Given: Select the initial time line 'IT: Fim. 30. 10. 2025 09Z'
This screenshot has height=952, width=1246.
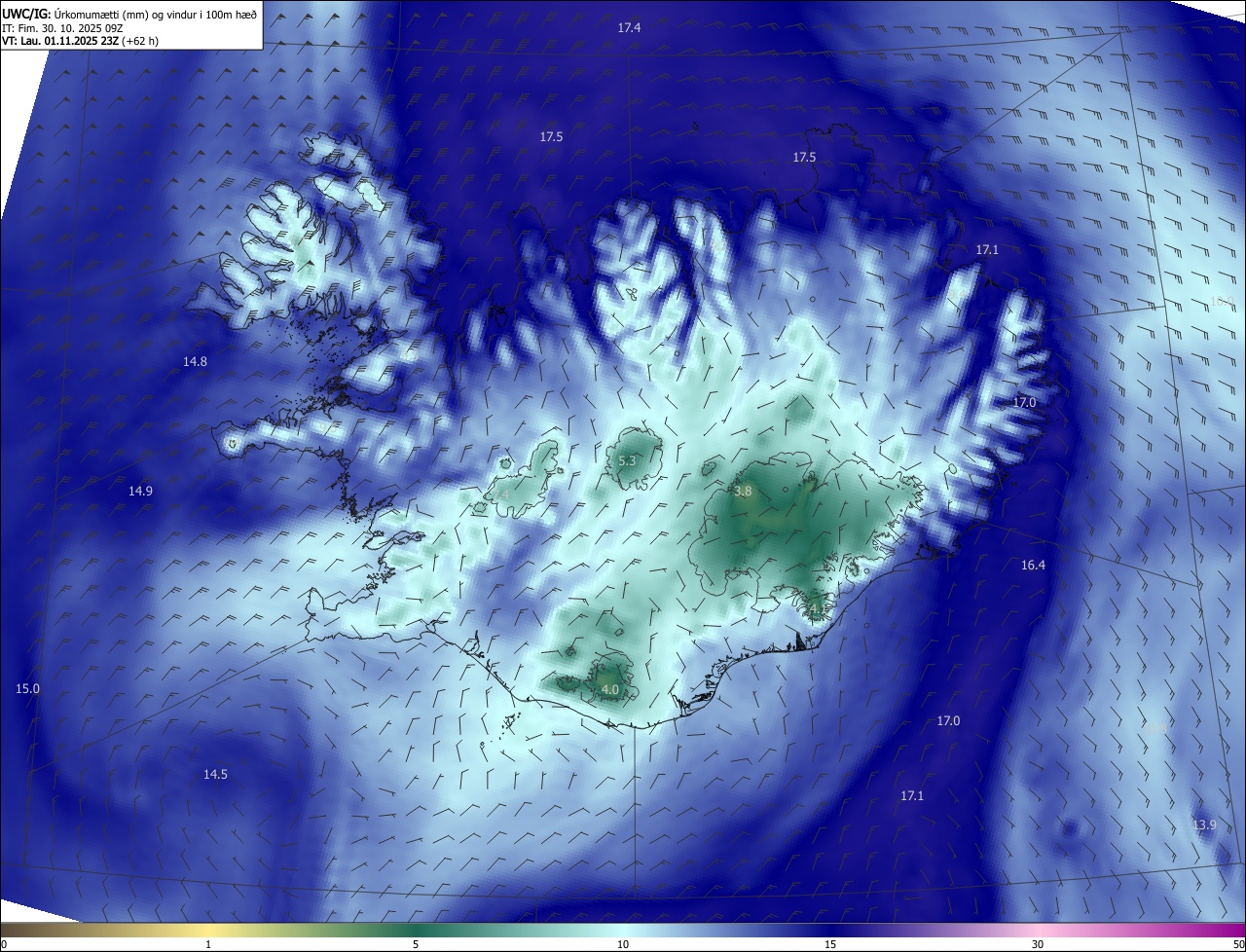Looking at the screenshot, I should pos(62,27).
